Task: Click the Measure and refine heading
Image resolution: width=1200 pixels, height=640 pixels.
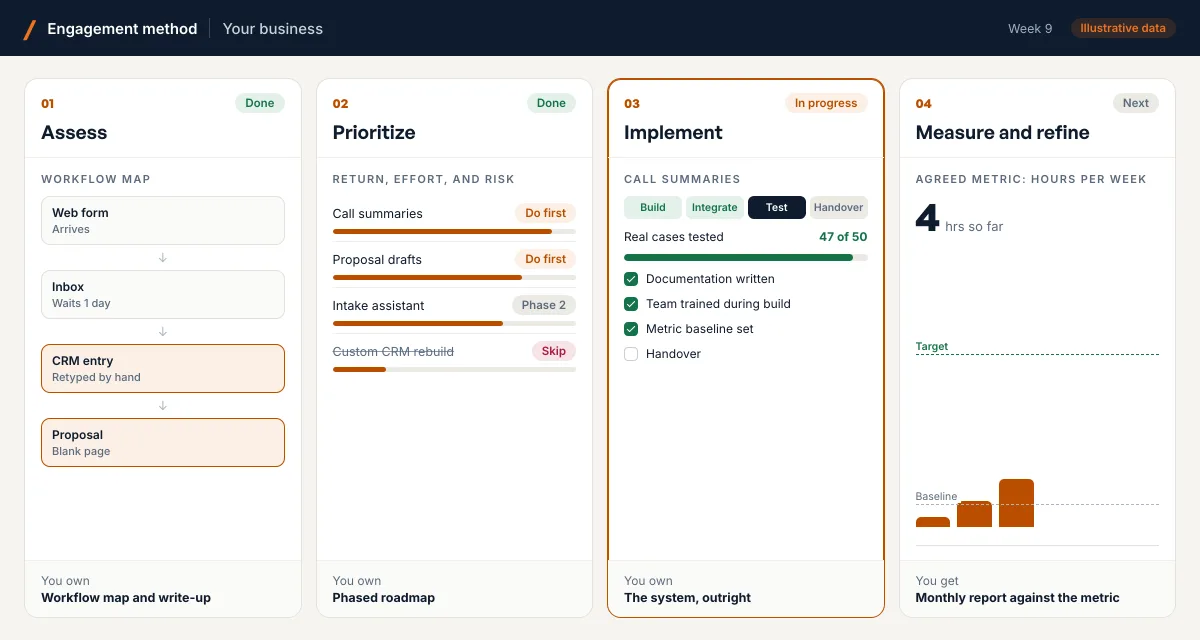Action: click(x=1003, y=133)
